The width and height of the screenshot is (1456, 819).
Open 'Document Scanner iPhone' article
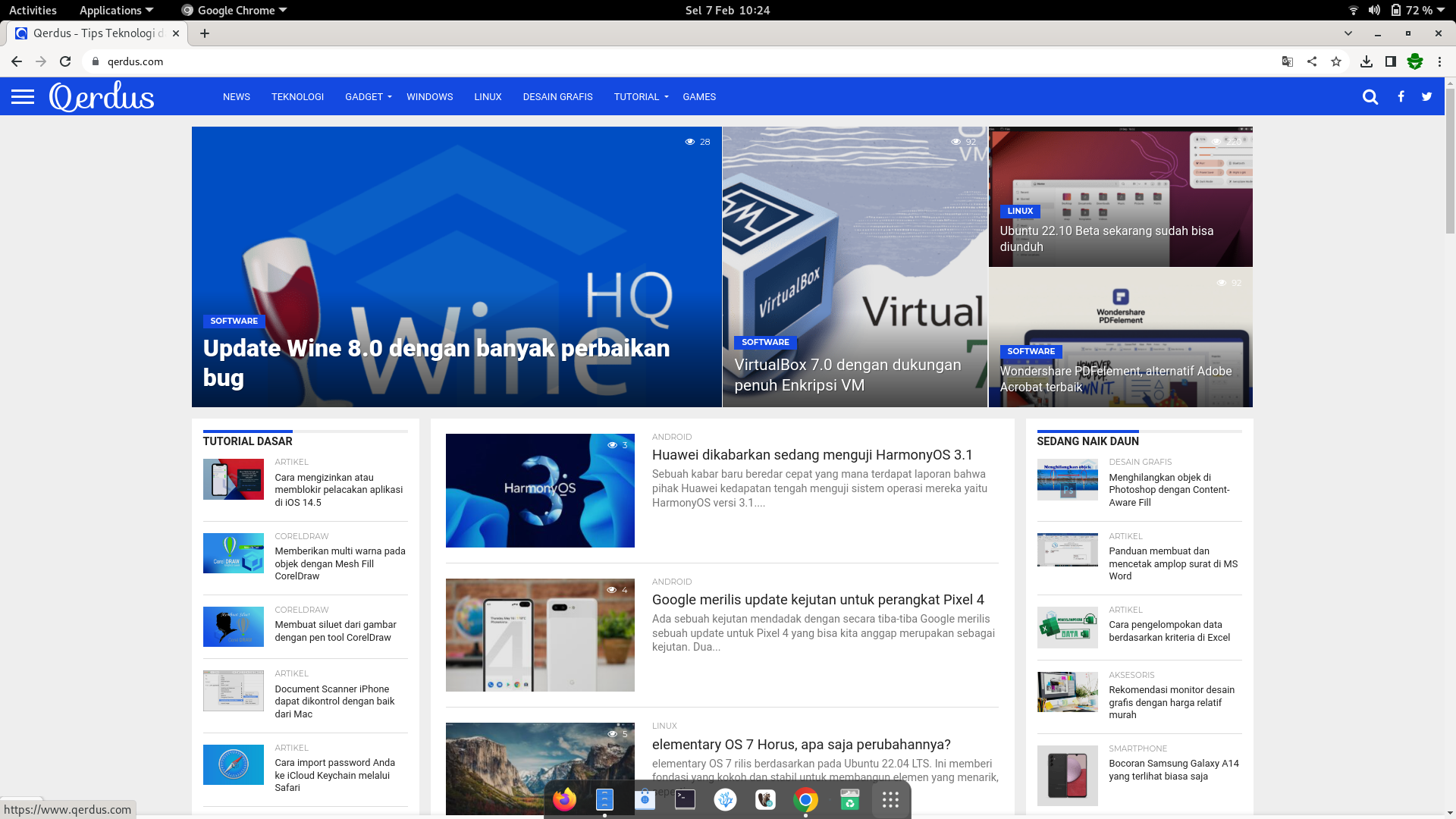[x=334, y=701]
